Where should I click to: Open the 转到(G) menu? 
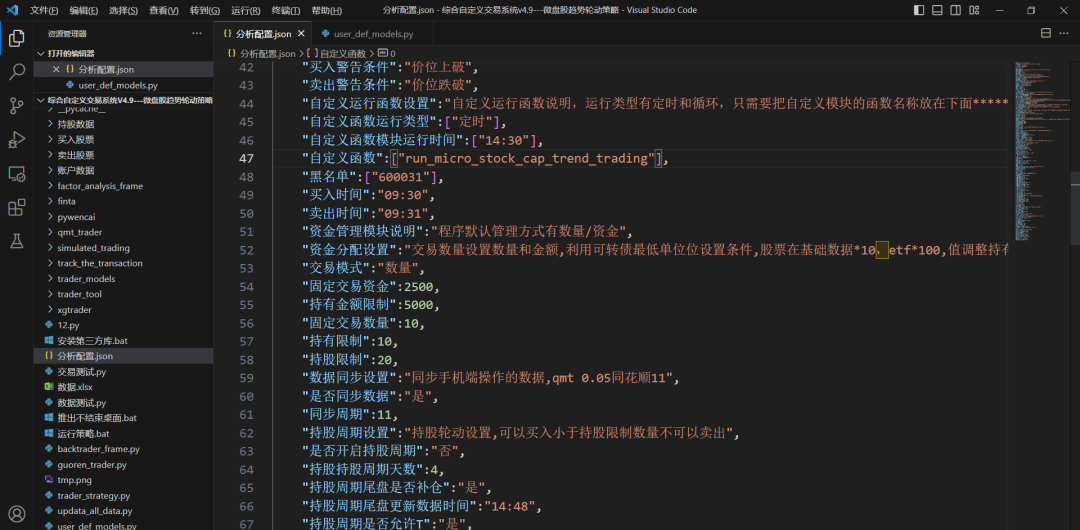205,10
